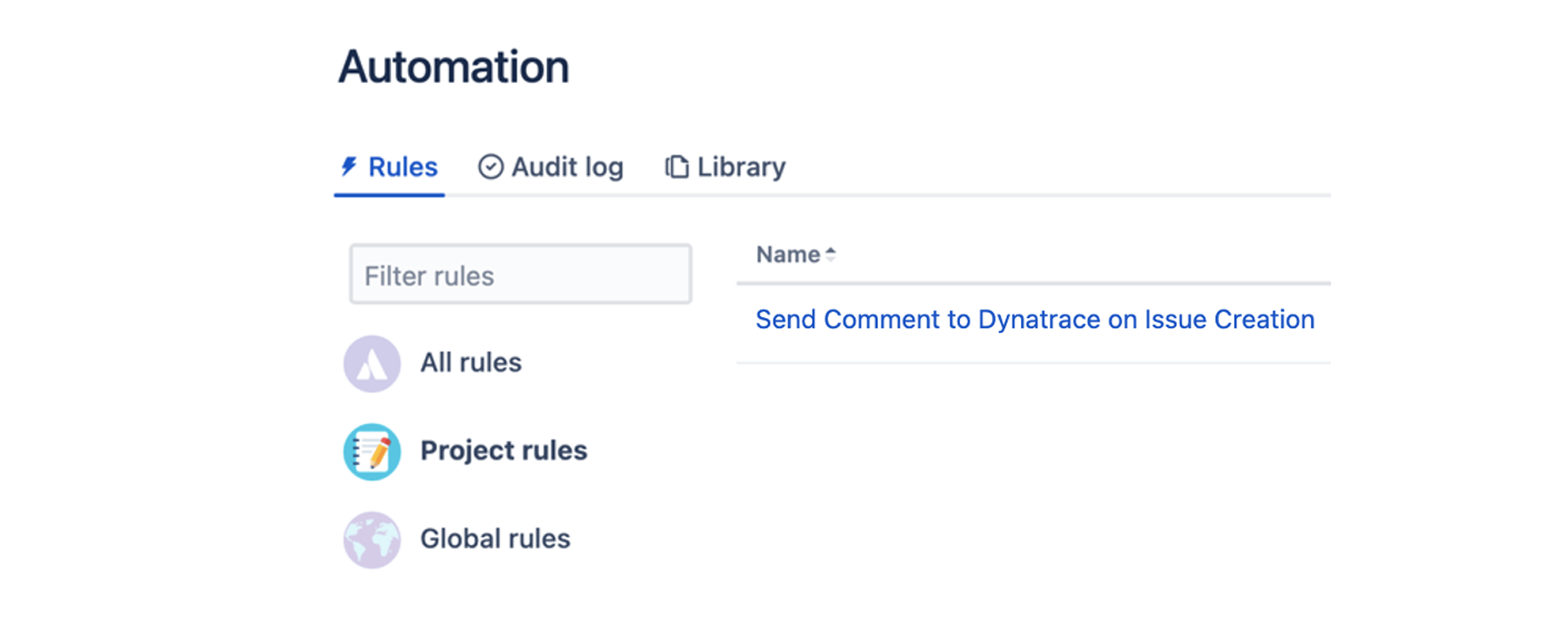1568x630 pixels.
Task: Click the Filter rules placeholder text
Action: pos(429,276)
